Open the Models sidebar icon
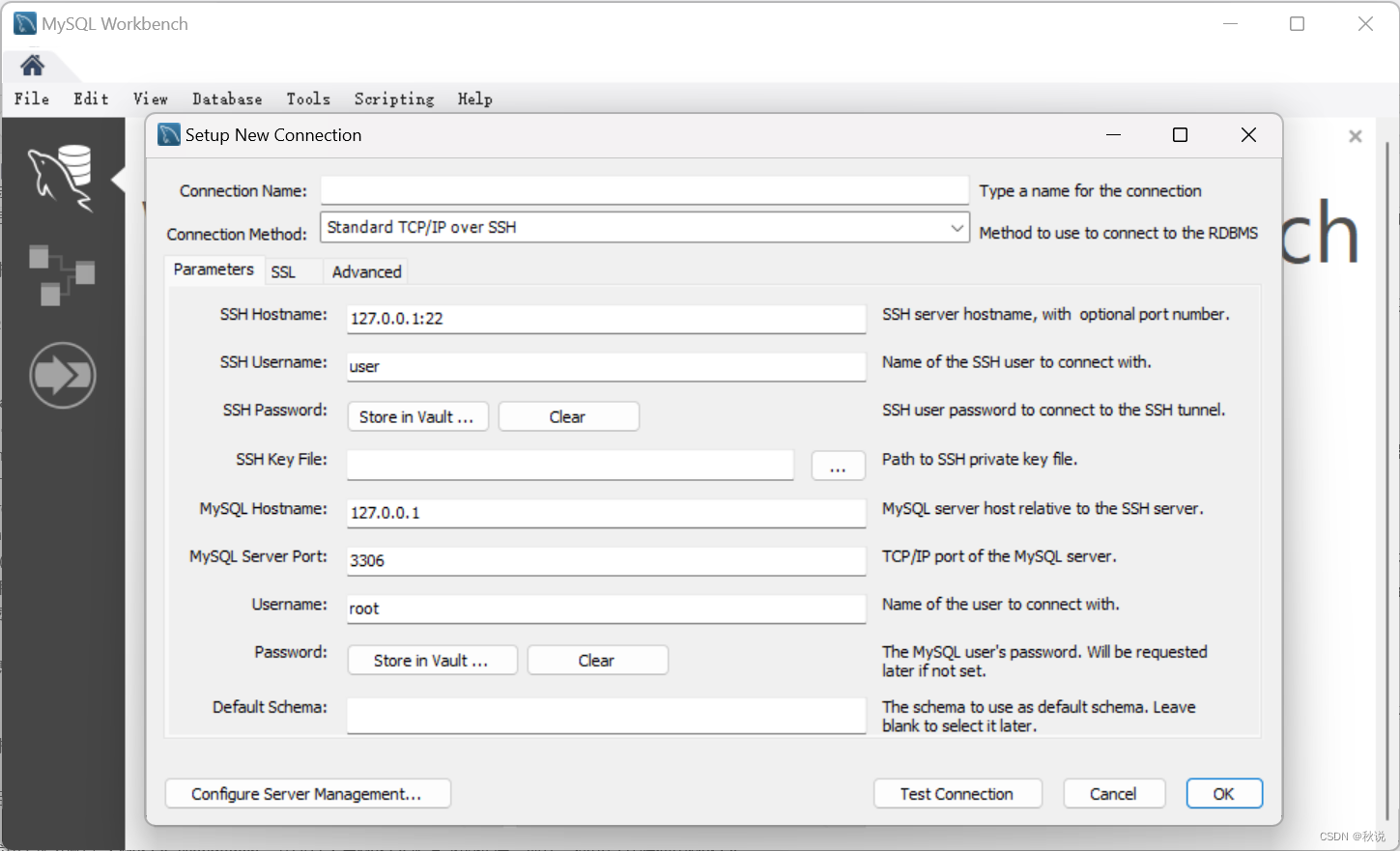This screenshot has width=1400, height=851. [x=62, y=274]
